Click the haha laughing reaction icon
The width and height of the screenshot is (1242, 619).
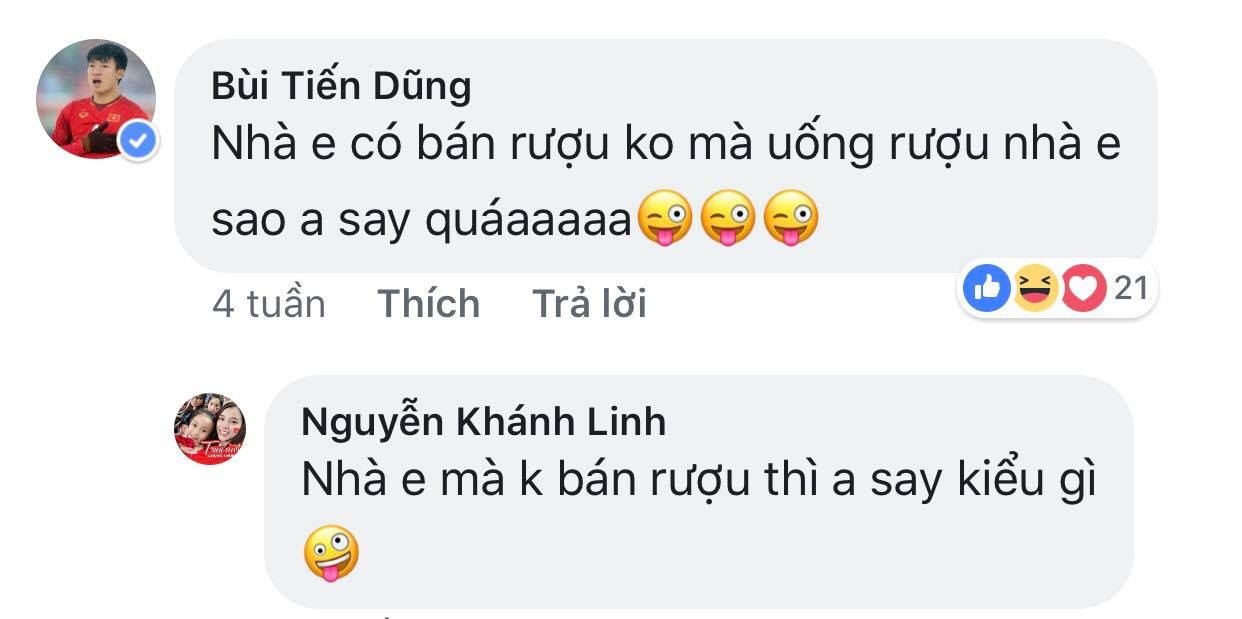click(1034, 289)
